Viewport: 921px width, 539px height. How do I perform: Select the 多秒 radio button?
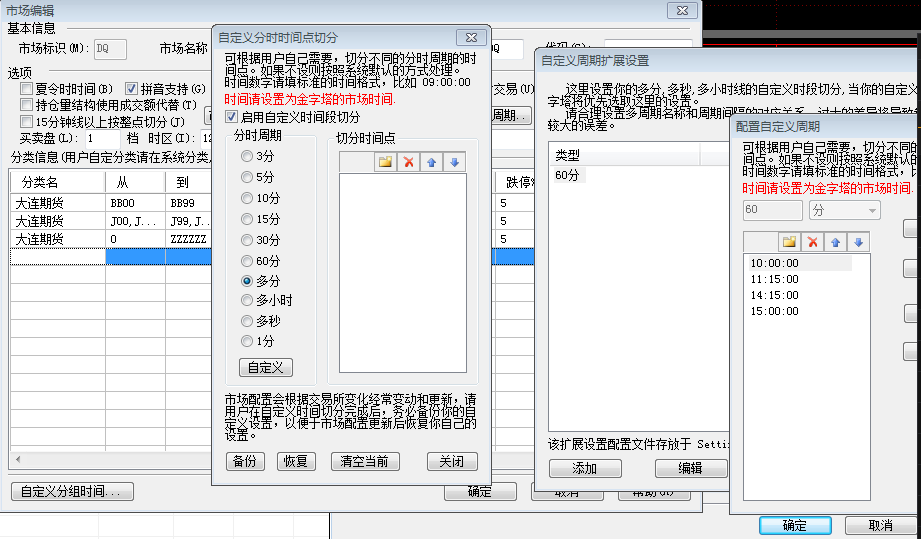247,321
